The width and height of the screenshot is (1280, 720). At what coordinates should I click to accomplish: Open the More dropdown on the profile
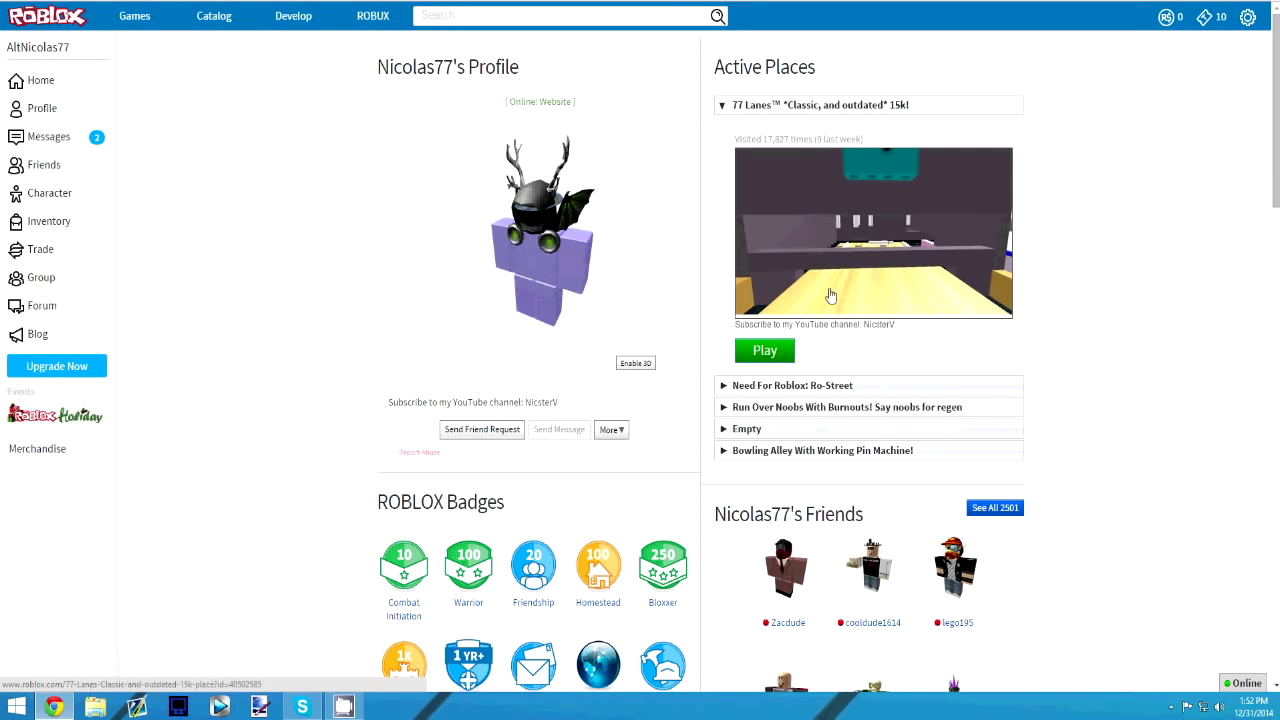pyautogui.click(x=611, y=430)
